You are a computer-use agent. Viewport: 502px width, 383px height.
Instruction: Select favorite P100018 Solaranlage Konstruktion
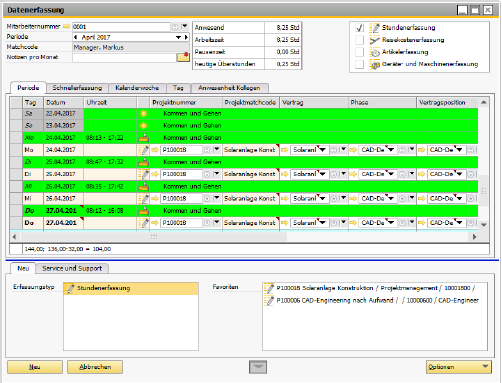[376, 288]
